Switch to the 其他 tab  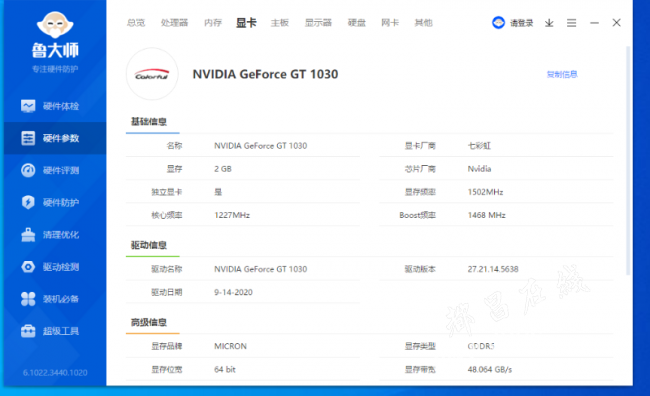pos(423,23)
